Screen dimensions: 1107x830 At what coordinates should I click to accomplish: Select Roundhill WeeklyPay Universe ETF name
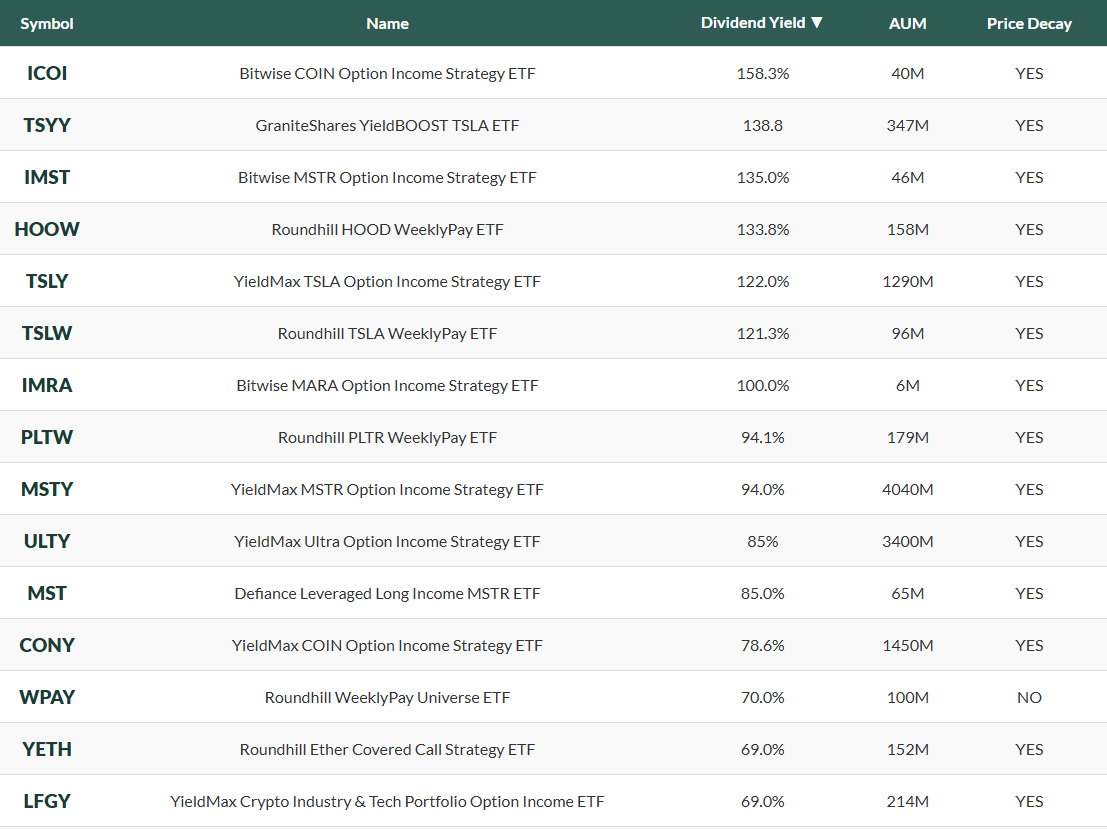click(x=387, y=698)
